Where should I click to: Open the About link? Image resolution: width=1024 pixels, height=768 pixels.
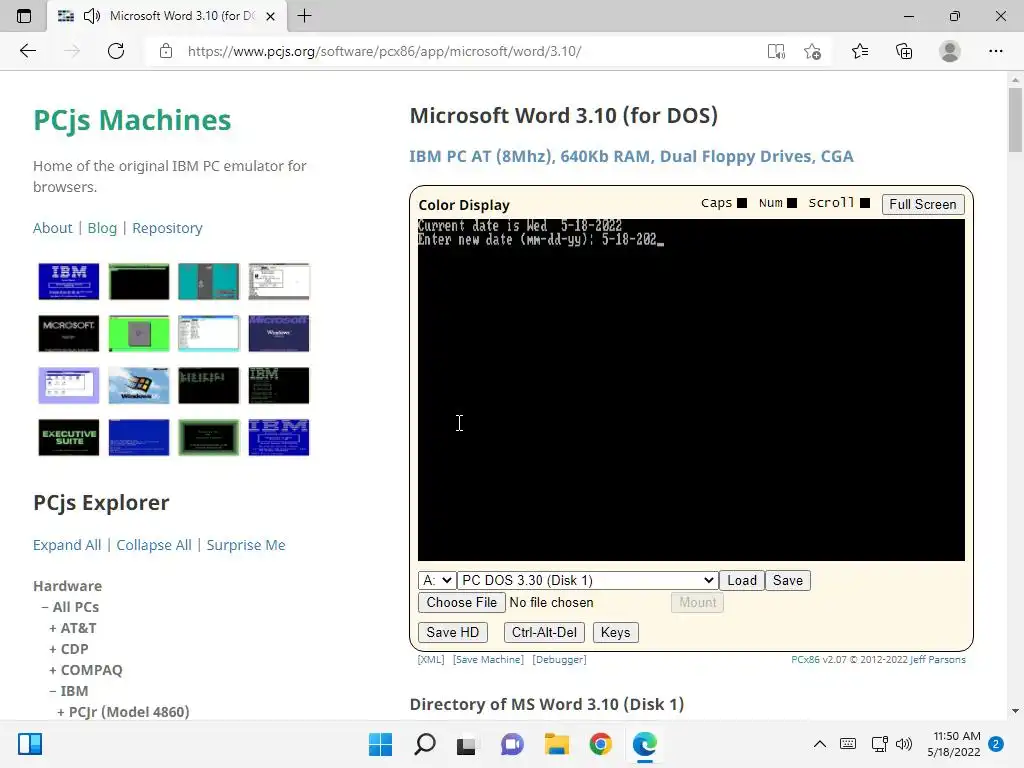[53, 228]
